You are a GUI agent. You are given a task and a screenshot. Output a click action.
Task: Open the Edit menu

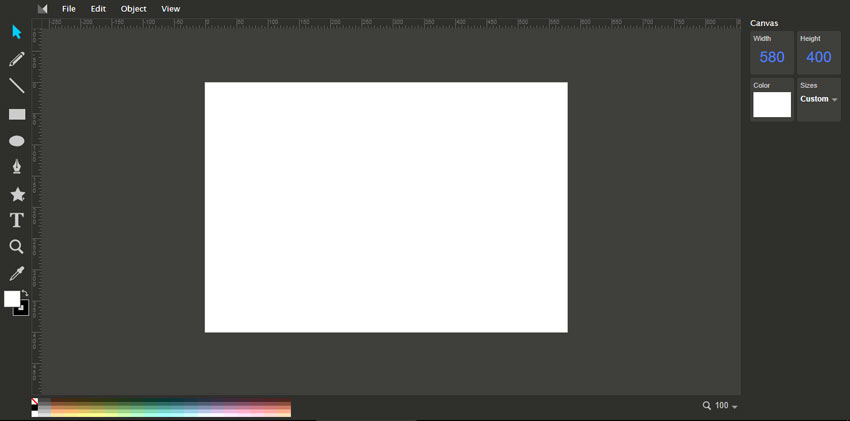click(x=98, y=9)
